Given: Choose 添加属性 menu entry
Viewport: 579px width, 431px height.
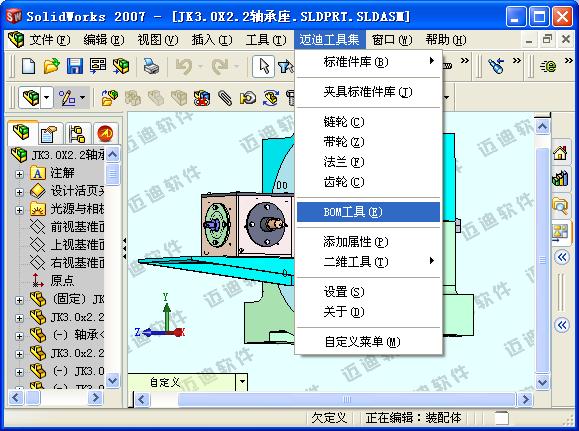Looking at the screenshot, I should tap(368, 242).
